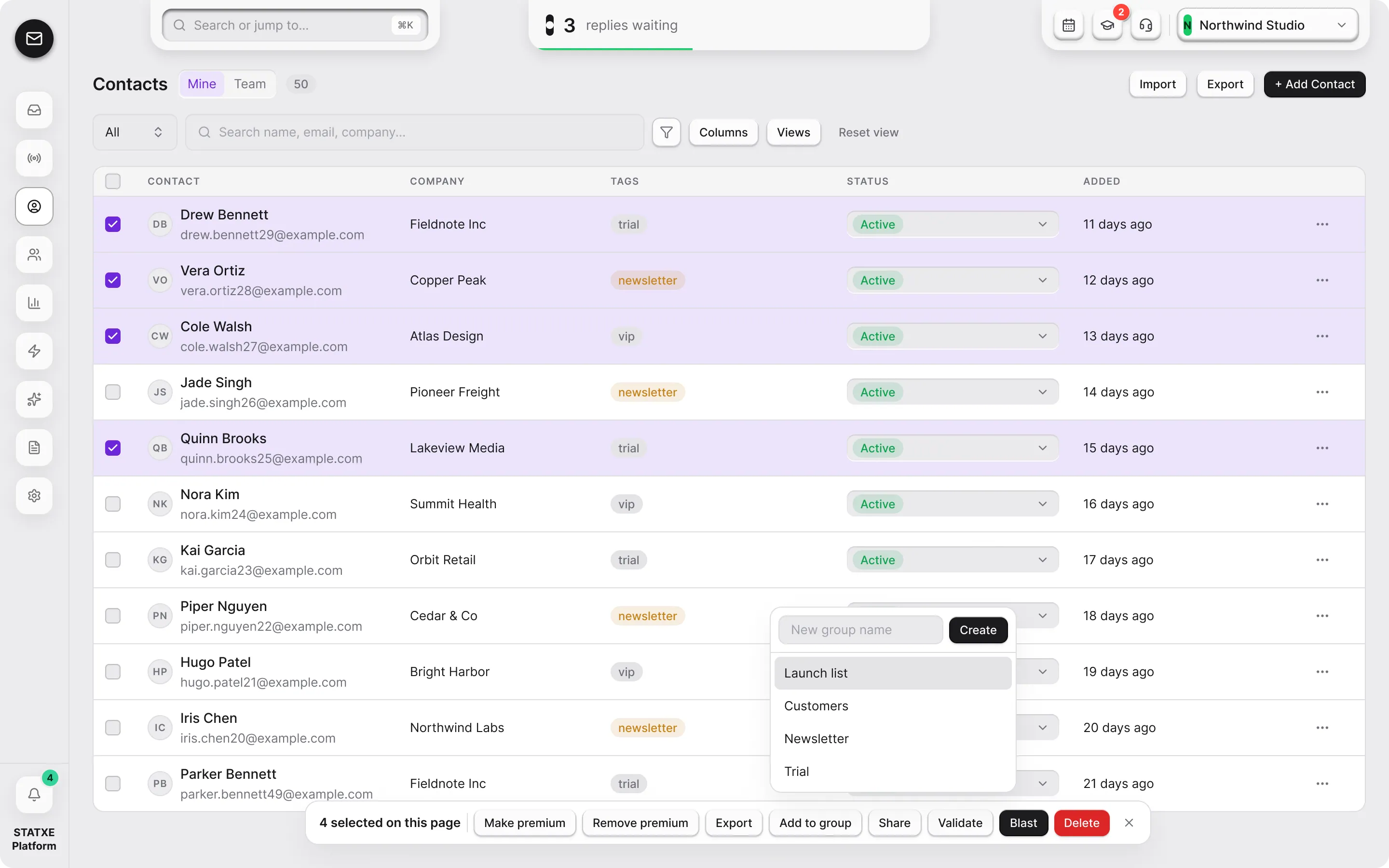Open row actions menu for Nora Kim
Image resolution: width=1389 pixels, height=868 pixels.
[1322, 504]
